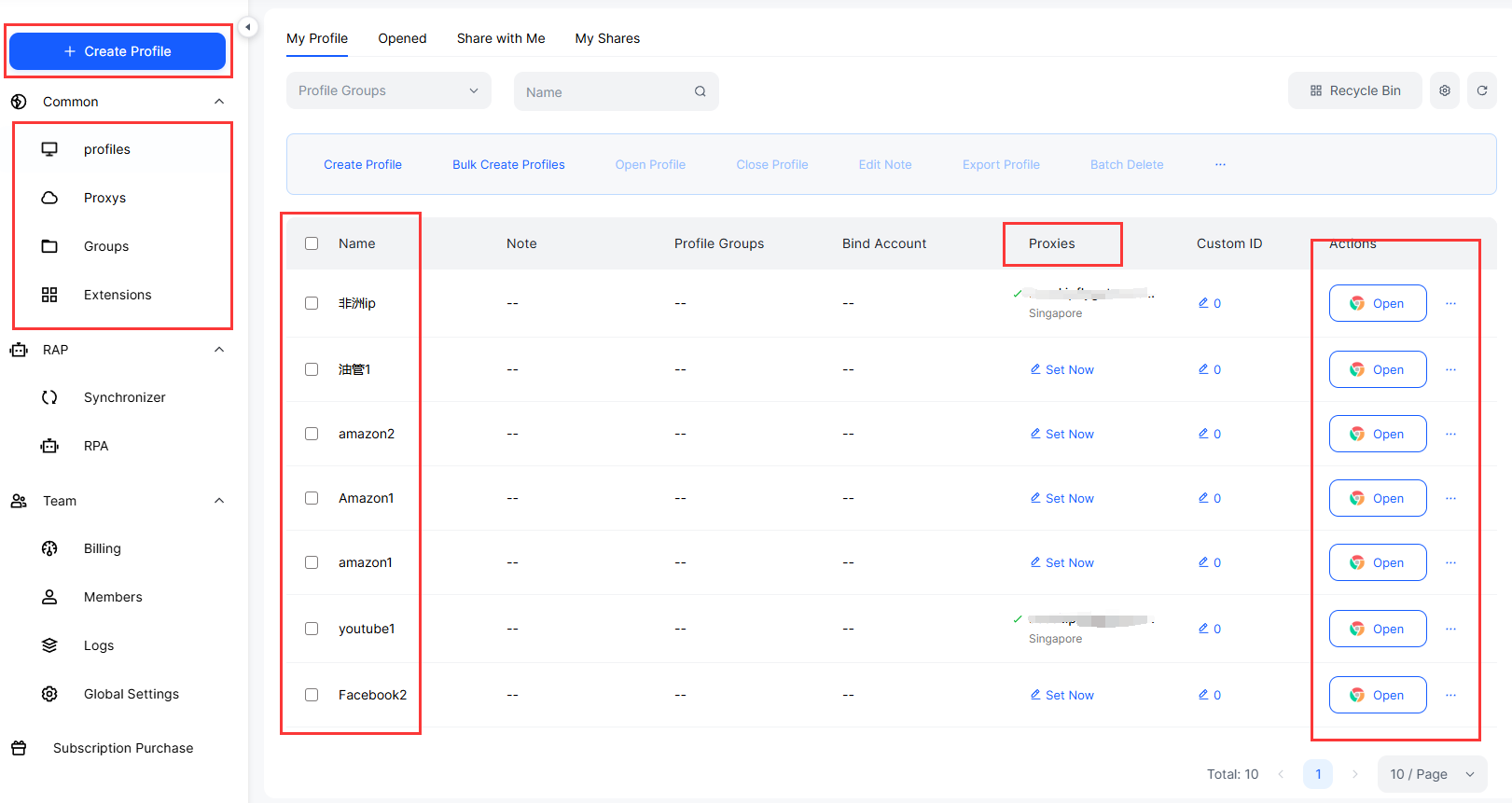Open more options ellipsis for youtube1 row
Image resolution: width=1512 pixels, height=803 pixels.
(1450, 629)
